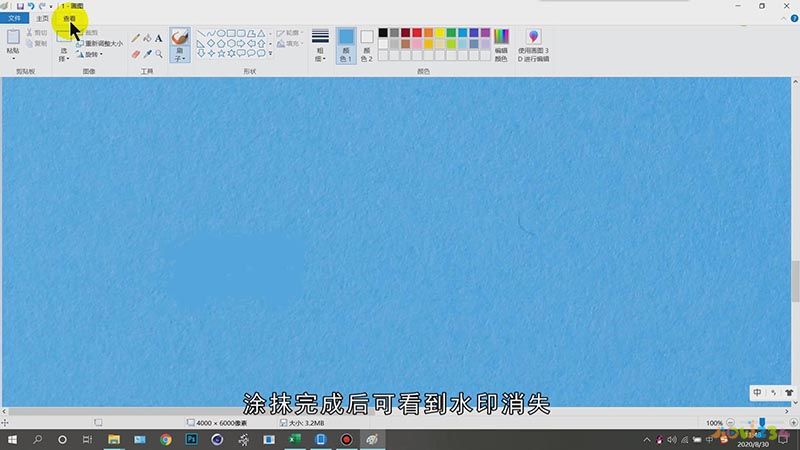Click the Undo arrow in title bar
800x450 pixels.
[31, 6]
